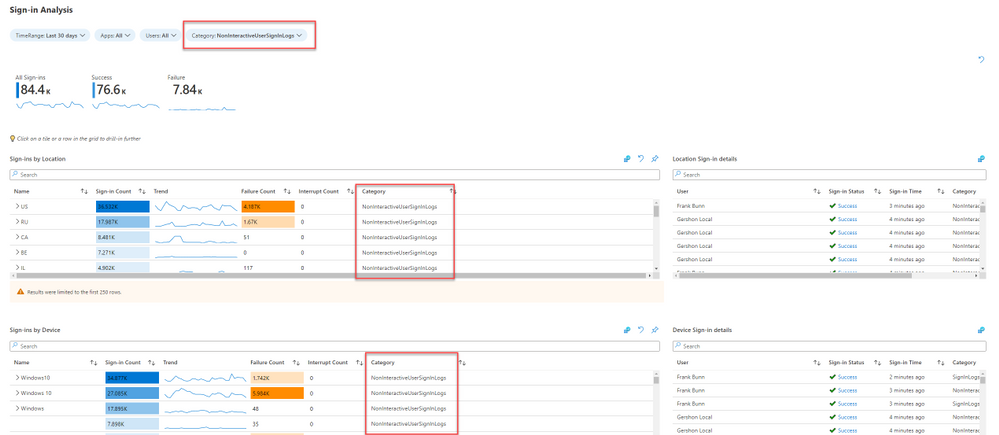
Task: Open Log Analytics for Location Sign-in details
Action: point(981,159)
